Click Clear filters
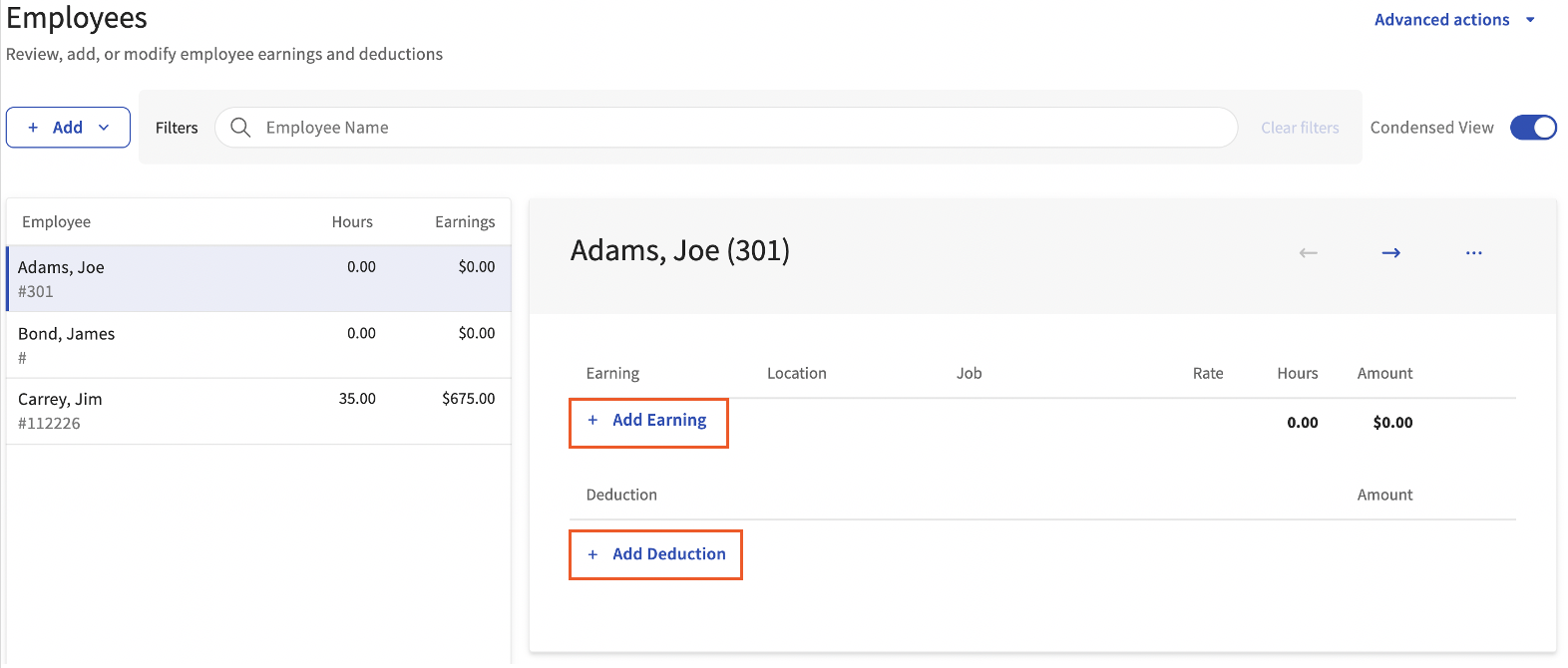 [x=1299, y=128]
